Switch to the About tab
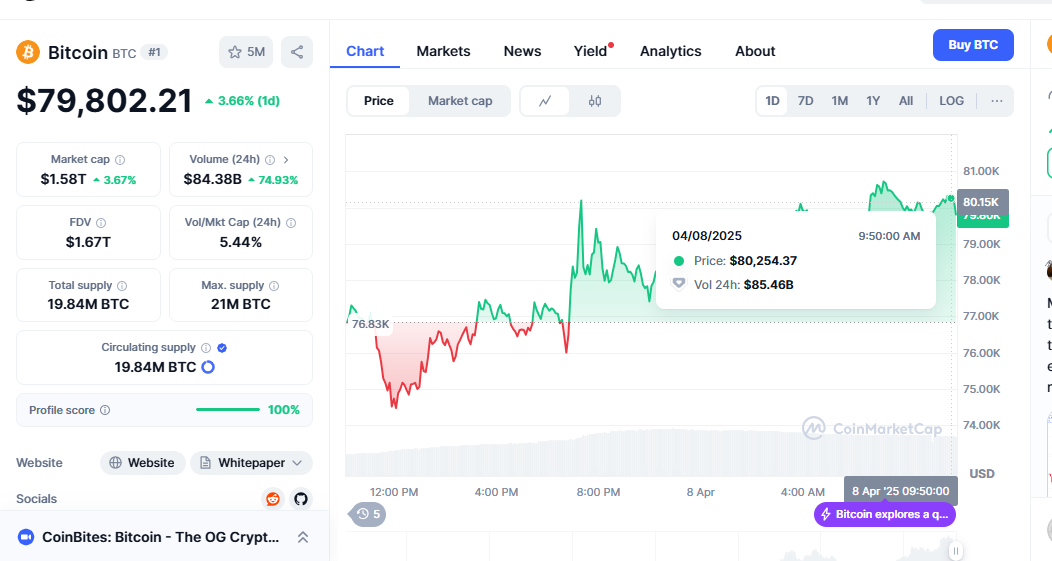 pyautogui.click(x=755, y=52)
